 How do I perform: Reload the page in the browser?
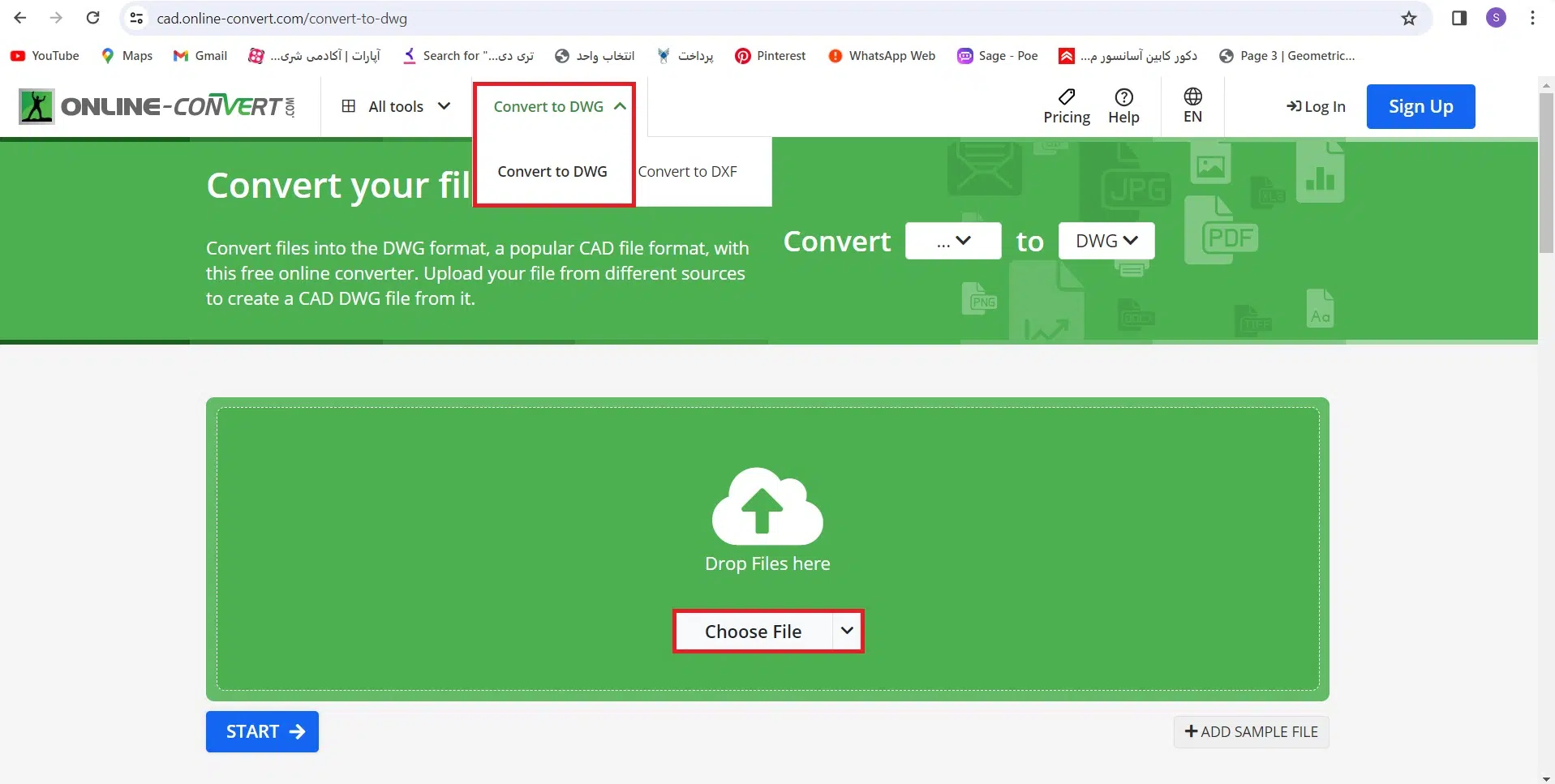click(x=93, y=18)
